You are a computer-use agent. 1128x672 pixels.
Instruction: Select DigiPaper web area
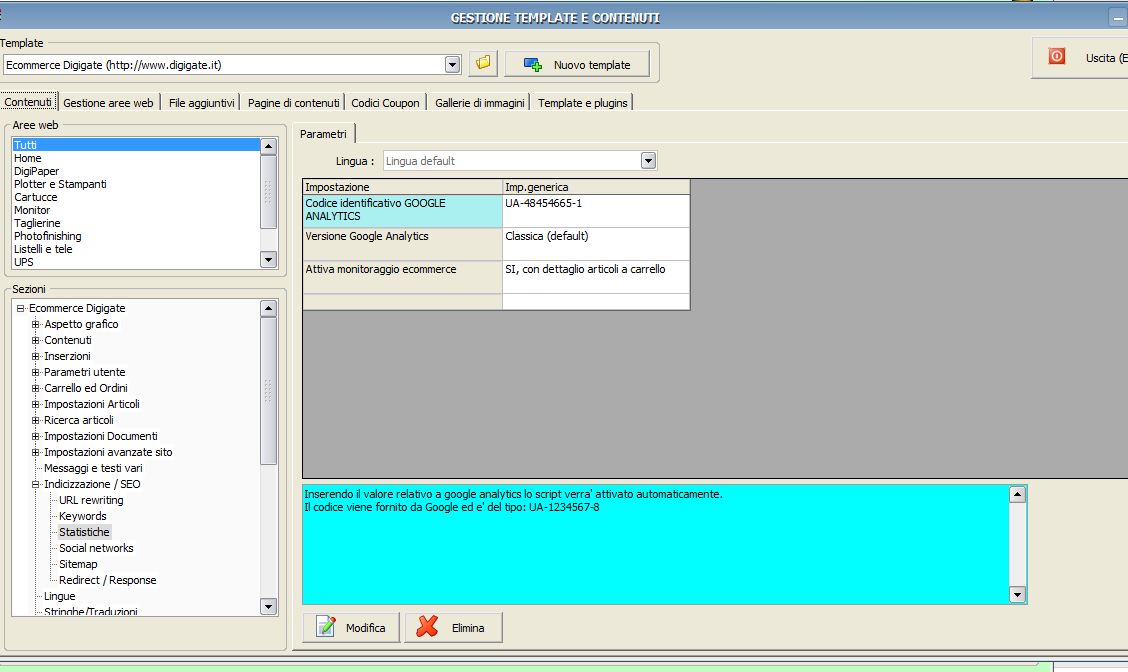coord(136,171)
